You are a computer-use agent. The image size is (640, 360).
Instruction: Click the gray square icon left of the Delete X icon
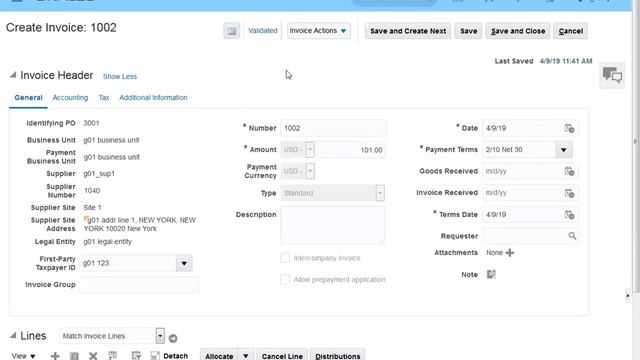pyautogui.click(x=74, y=356)
